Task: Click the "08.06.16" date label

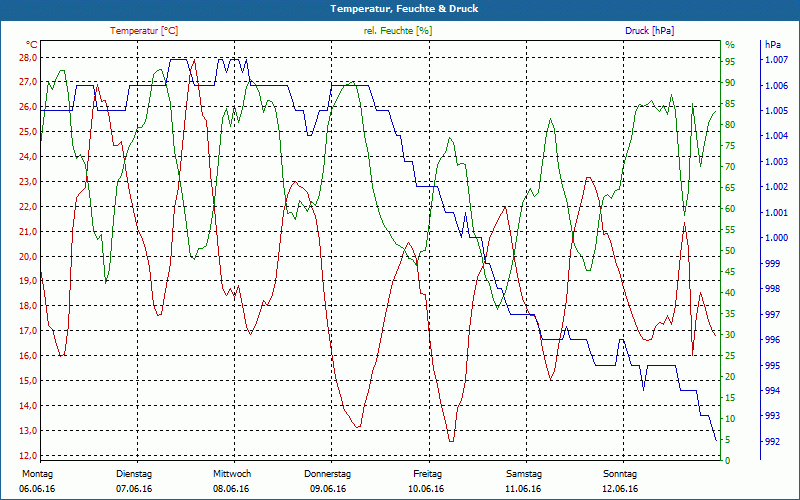Action: [231, 489]
